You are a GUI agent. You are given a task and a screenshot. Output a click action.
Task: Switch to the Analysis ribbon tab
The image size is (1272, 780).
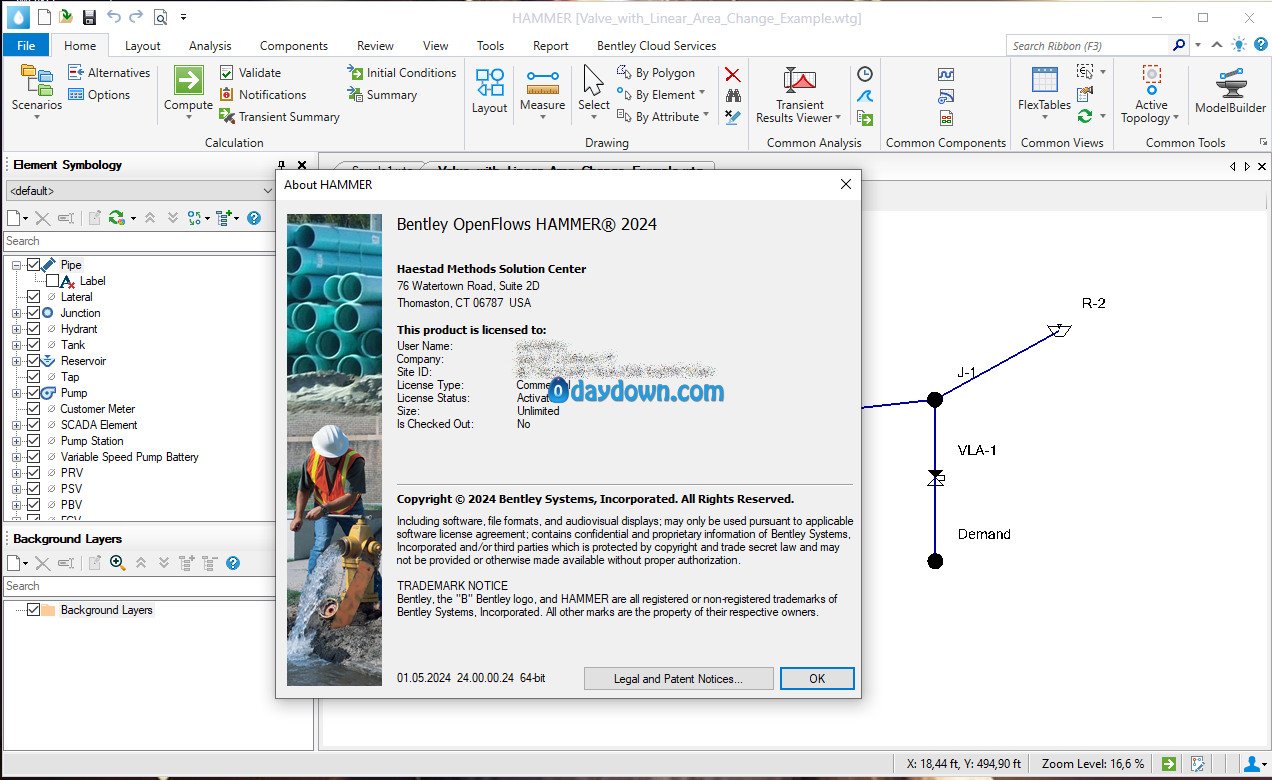[210, 45]
